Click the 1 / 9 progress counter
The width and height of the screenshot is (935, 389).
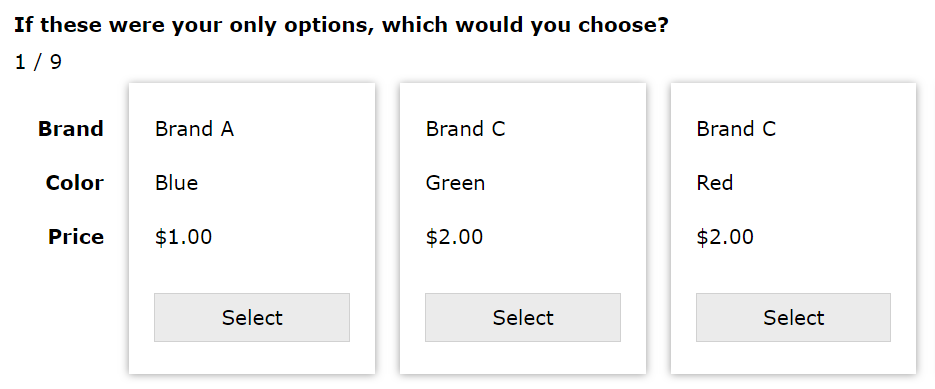[x=38, y=62]
